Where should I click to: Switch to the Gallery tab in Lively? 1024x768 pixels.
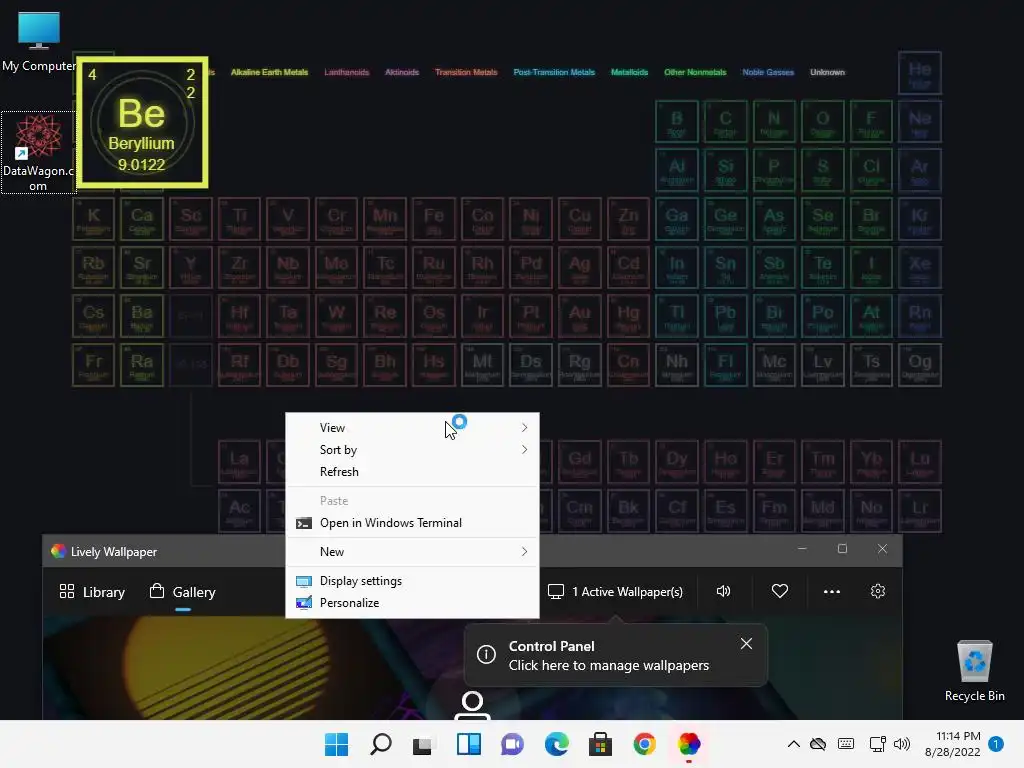tap(183, 592)
